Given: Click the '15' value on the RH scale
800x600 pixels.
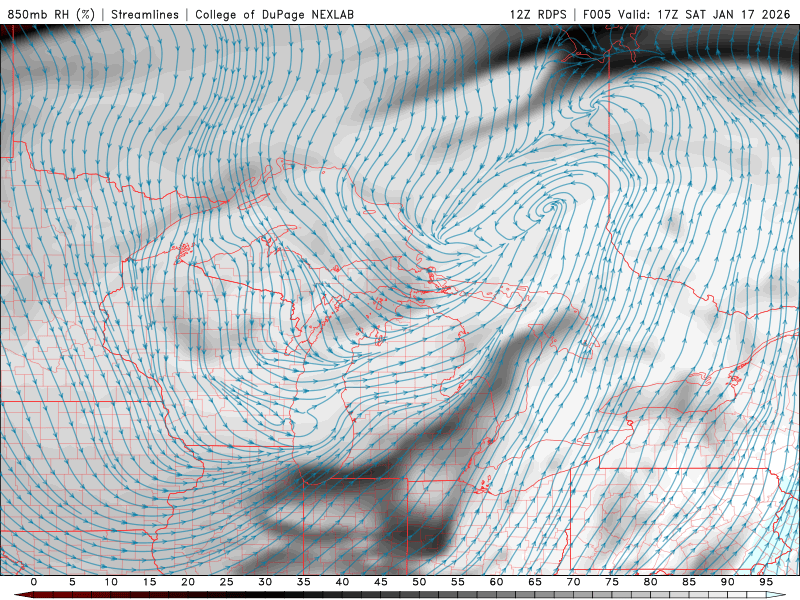Looking at the screenshot, I should 149,582.
